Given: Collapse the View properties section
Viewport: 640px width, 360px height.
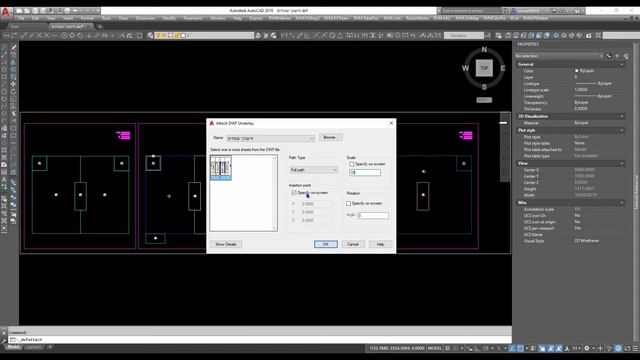Looking at the screenshot, I should point(622,163).
